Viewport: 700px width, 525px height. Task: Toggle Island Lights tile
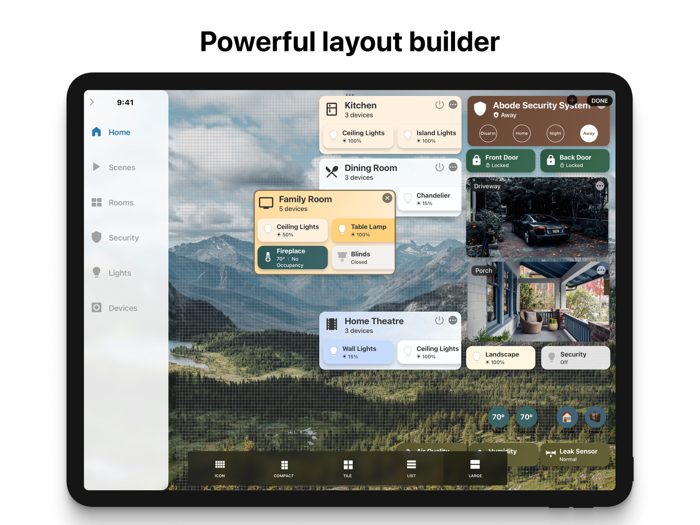429,136
